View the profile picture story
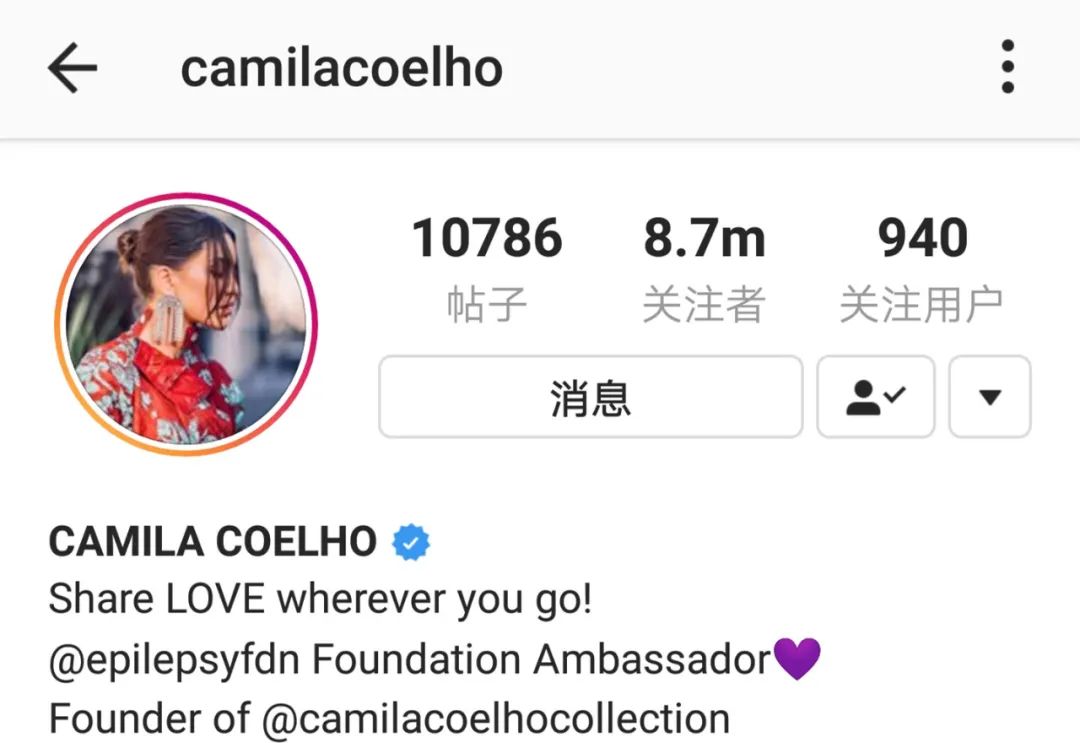This screenshot has height=743, width=1080. click(186, 324)
